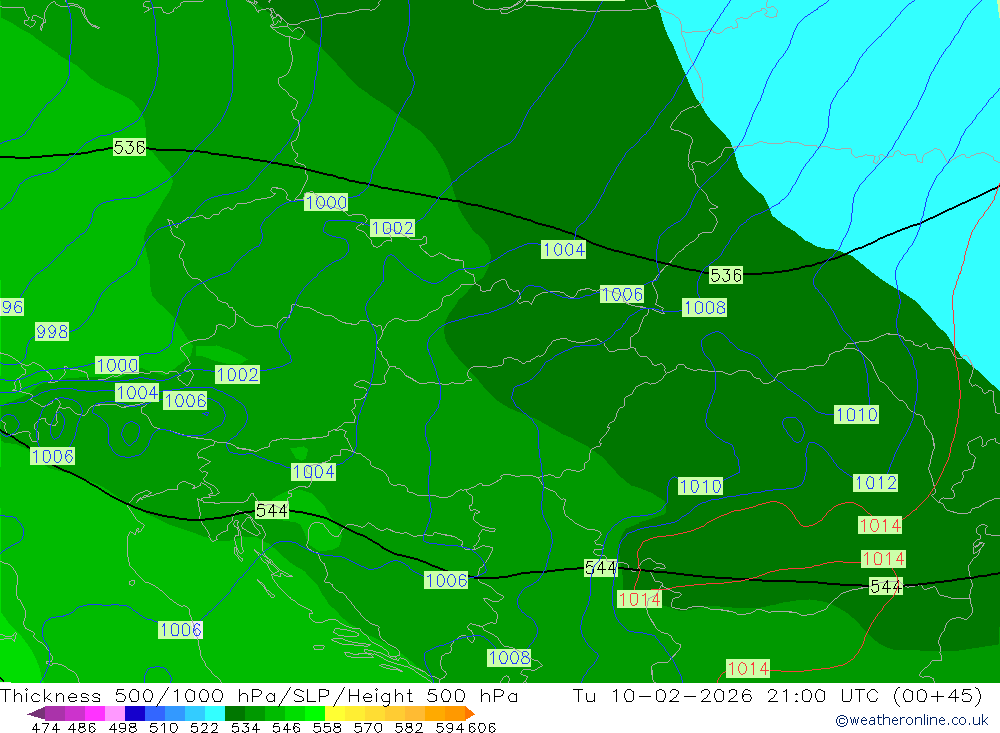Click the 998 isobar label

(x=52, y=332)
